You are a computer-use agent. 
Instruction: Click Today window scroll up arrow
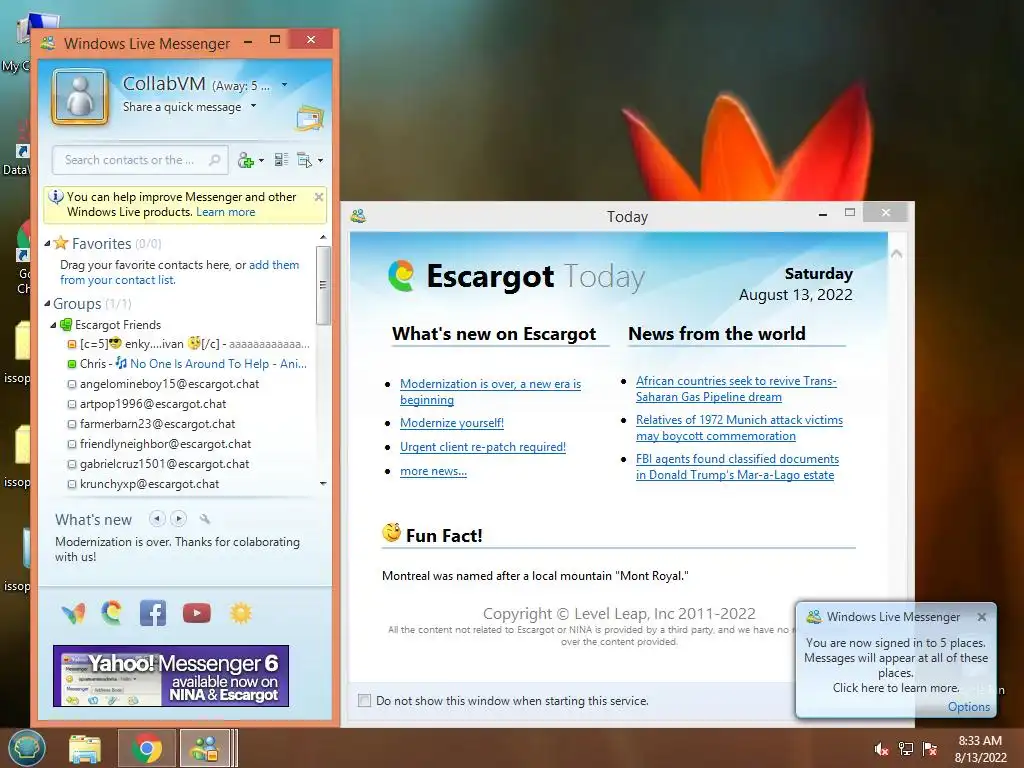click(897, 253)
